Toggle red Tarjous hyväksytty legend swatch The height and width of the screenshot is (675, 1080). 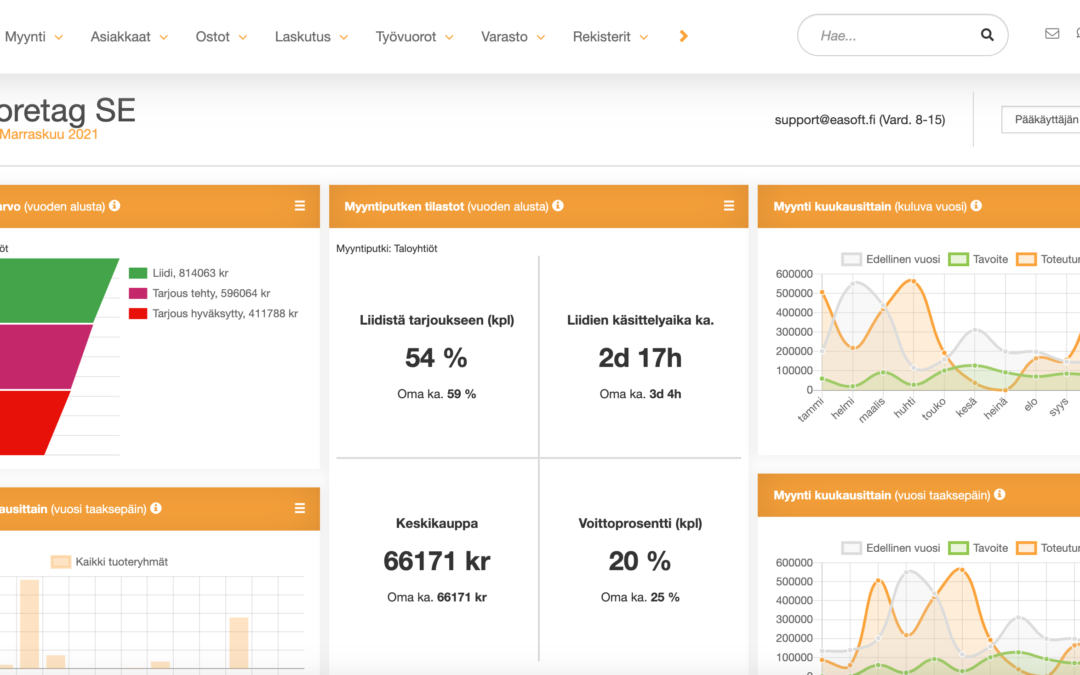coord(138,313)
